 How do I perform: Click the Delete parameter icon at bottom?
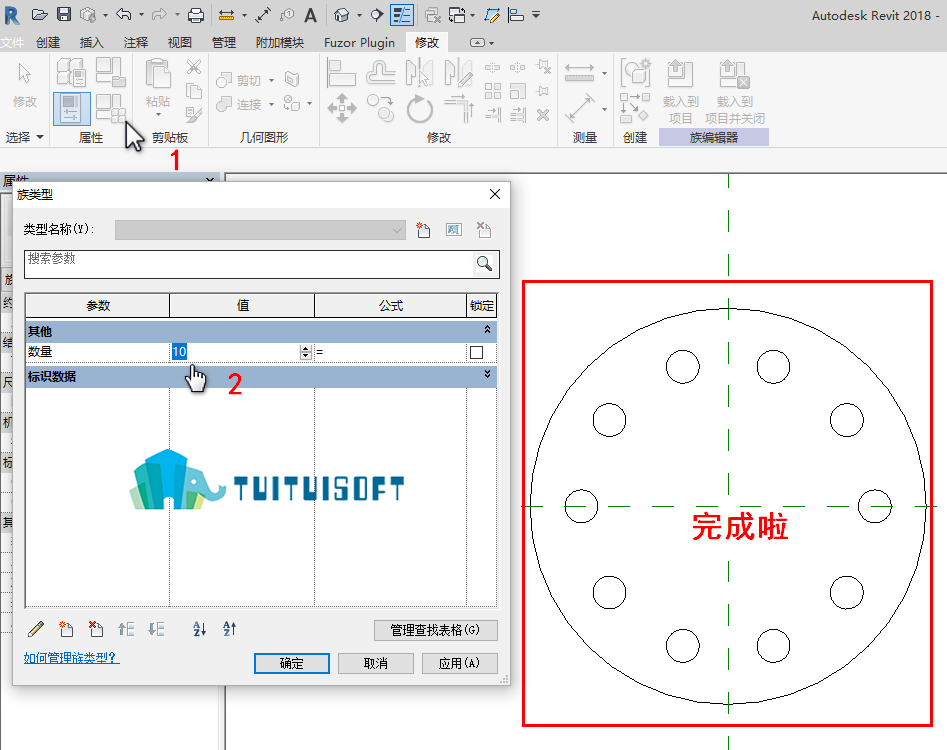click(96, 629)
